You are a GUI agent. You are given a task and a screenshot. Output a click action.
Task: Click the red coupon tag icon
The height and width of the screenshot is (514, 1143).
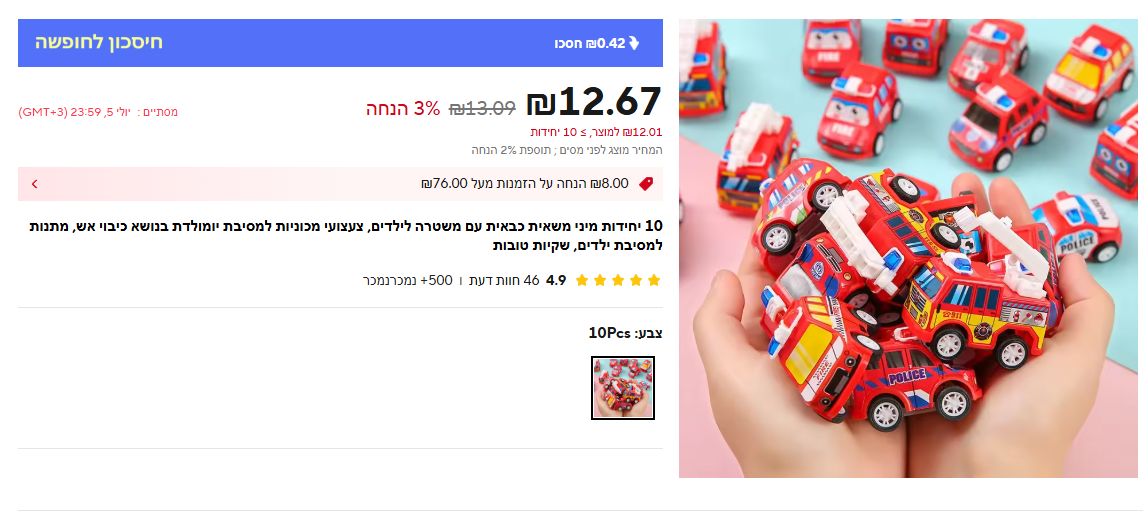click(646, 184)
